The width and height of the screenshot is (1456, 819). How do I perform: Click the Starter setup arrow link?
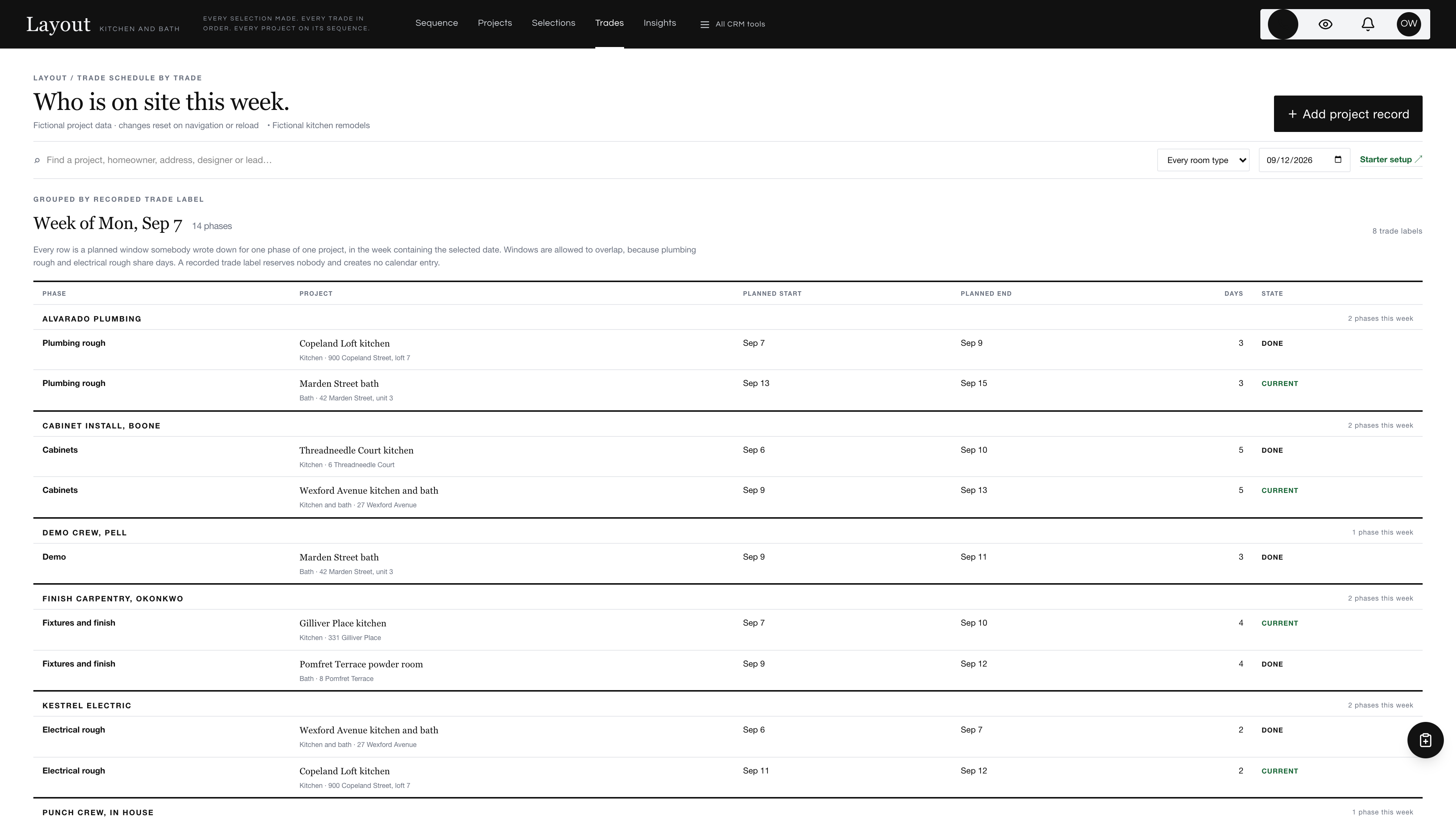(x=1391, y=160)
